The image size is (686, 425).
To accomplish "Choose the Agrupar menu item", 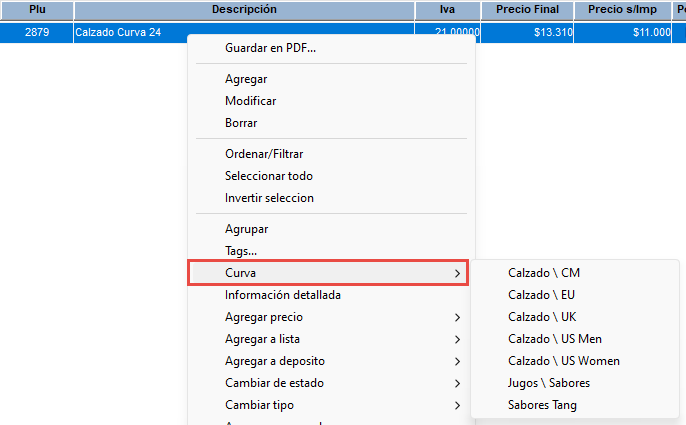I will tap(246, 229).
